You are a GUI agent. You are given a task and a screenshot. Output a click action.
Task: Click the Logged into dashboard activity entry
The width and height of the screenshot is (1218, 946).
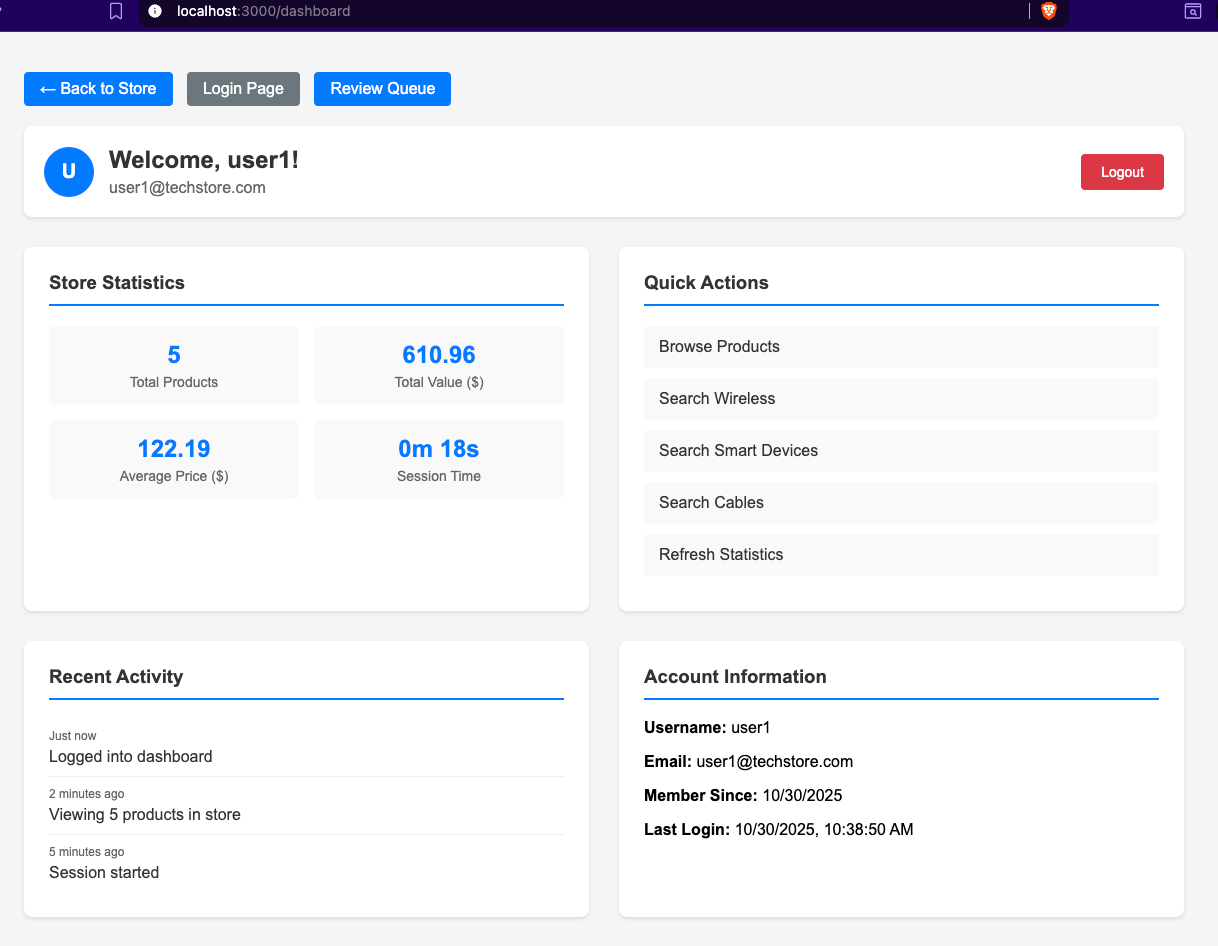[131, 757]
